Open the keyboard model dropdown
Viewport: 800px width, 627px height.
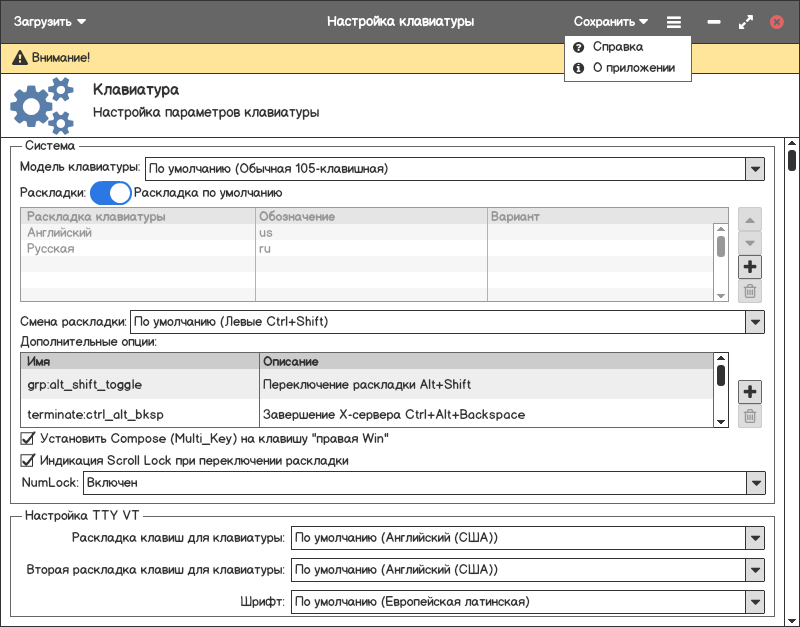754,169
